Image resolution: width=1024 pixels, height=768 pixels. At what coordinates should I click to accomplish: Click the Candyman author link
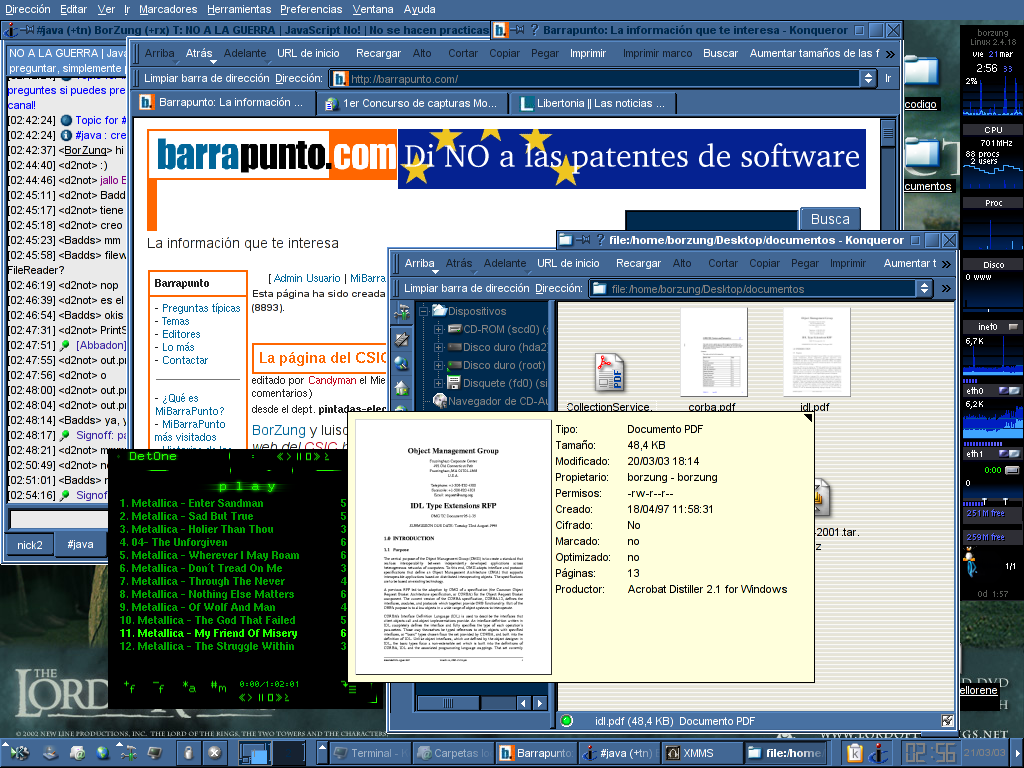click(332, 380)
